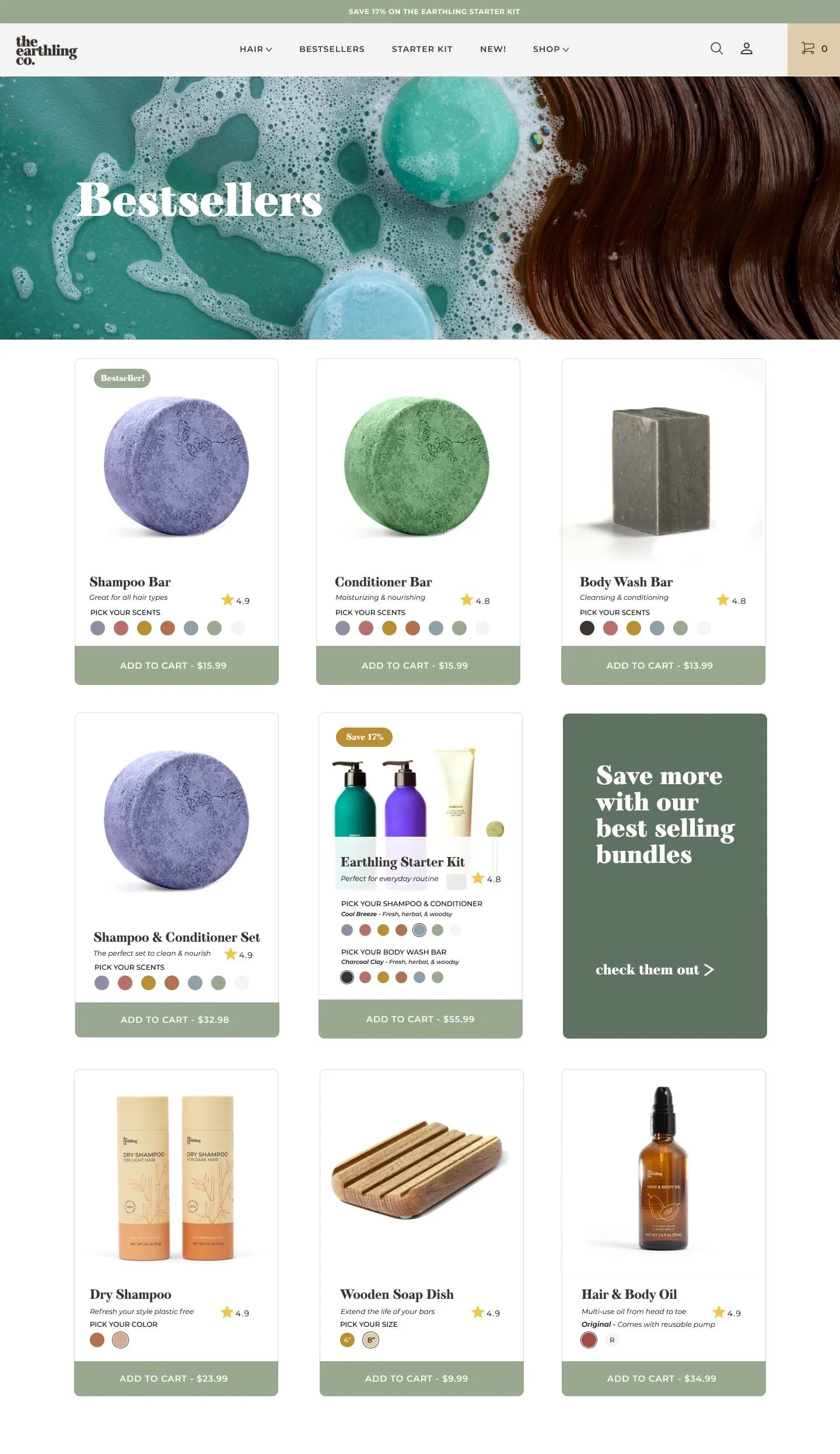Click The Earthling Co. logo
This screenshot has height=1454, width=840.
point(46,50)
